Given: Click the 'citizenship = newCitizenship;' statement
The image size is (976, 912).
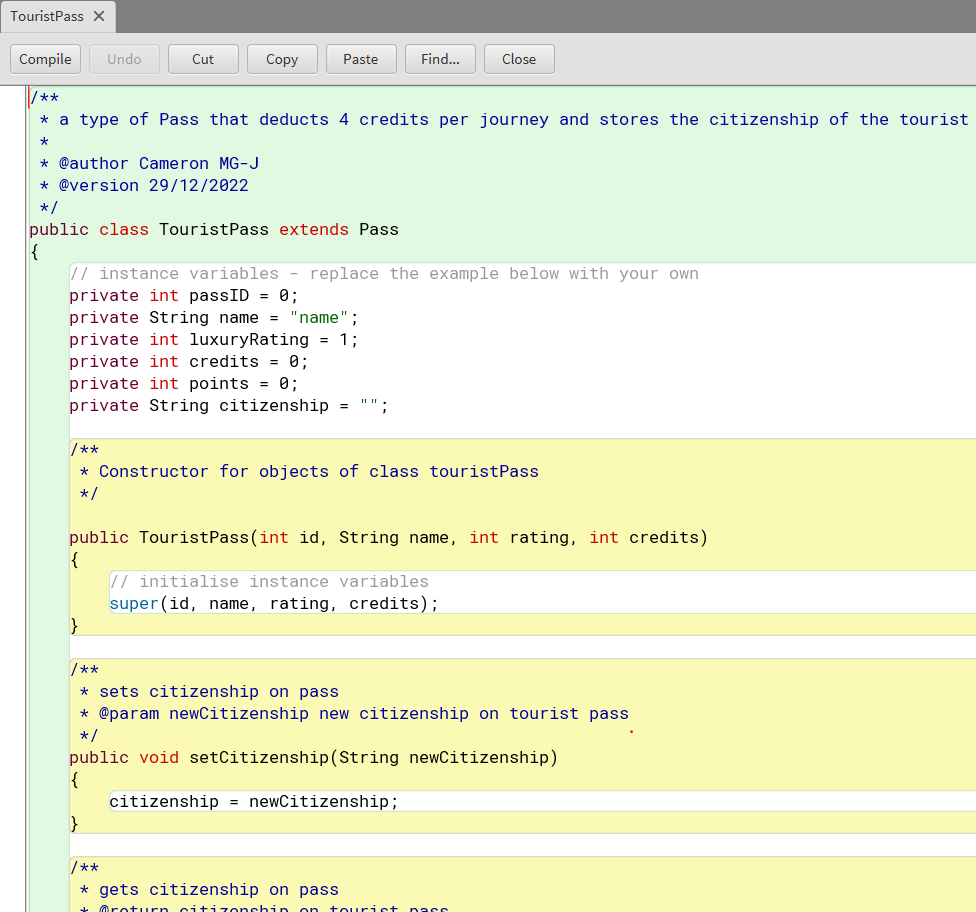Looking at the screenshot, I should pyautogui.click(x=254, y=802).
